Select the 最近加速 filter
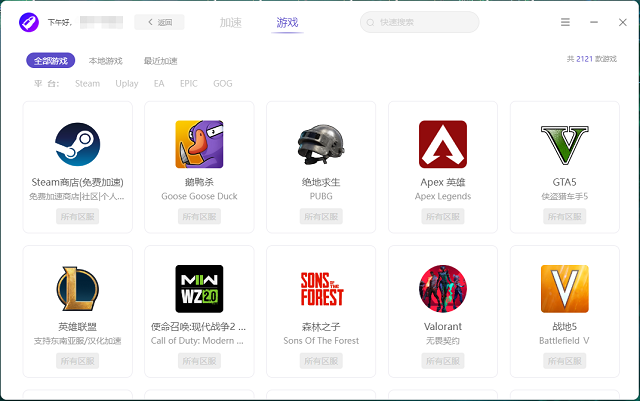Viewport: 640px width, 401px height. [160, 61]
